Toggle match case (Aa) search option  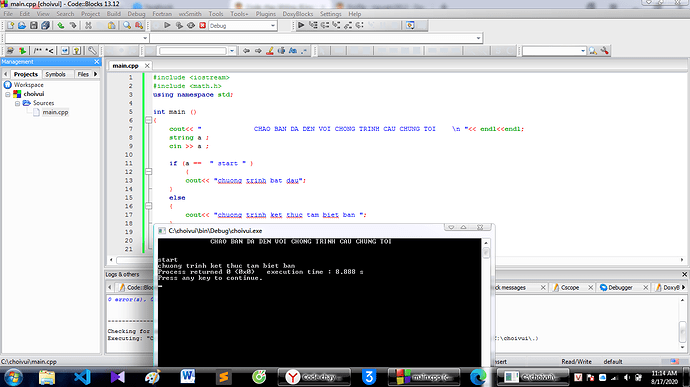293,51
